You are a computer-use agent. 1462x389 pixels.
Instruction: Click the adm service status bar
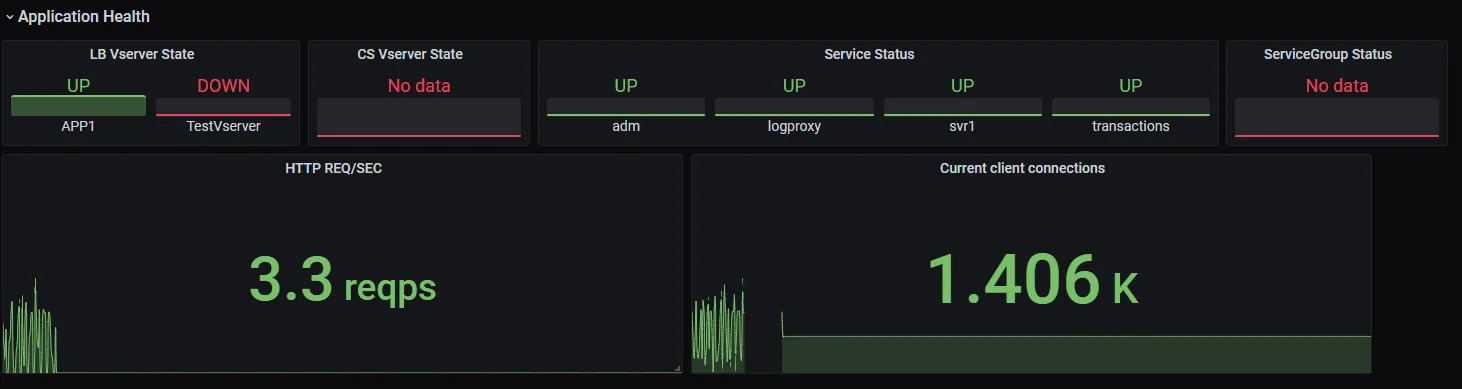click(626, 107)
